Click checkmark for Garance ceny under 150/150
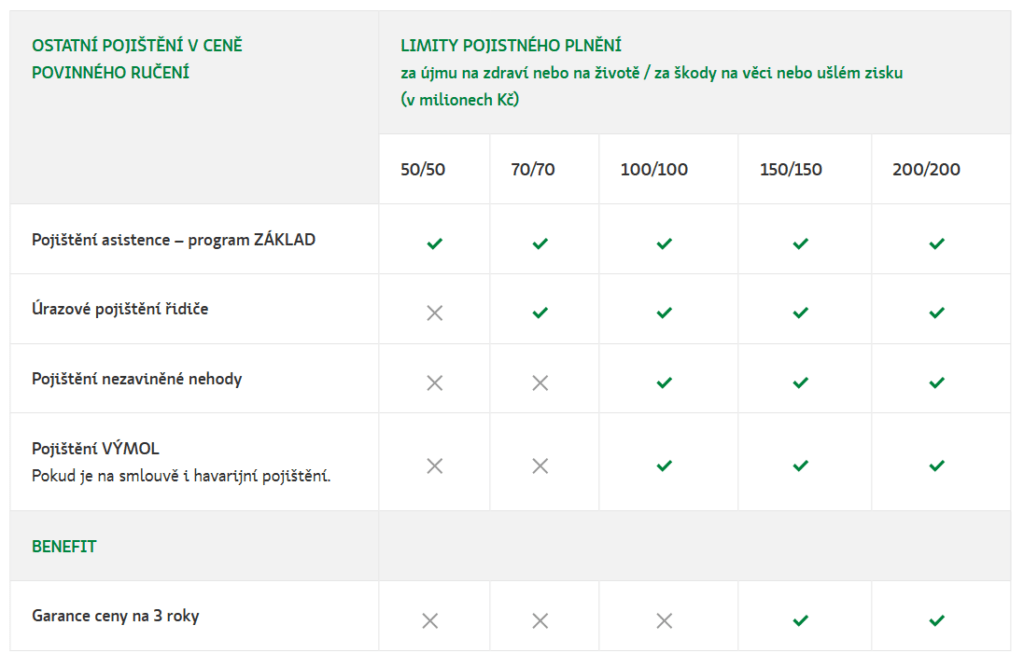This screenshot has width=1024, height=667. (x=800, y=621)
